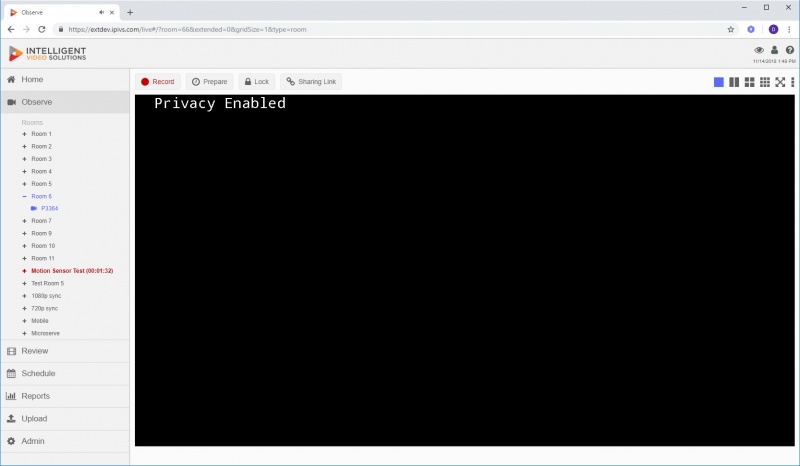Open the Chrome three-dot menu
This screenshot has width=800, height=466.
click(789, 30)
